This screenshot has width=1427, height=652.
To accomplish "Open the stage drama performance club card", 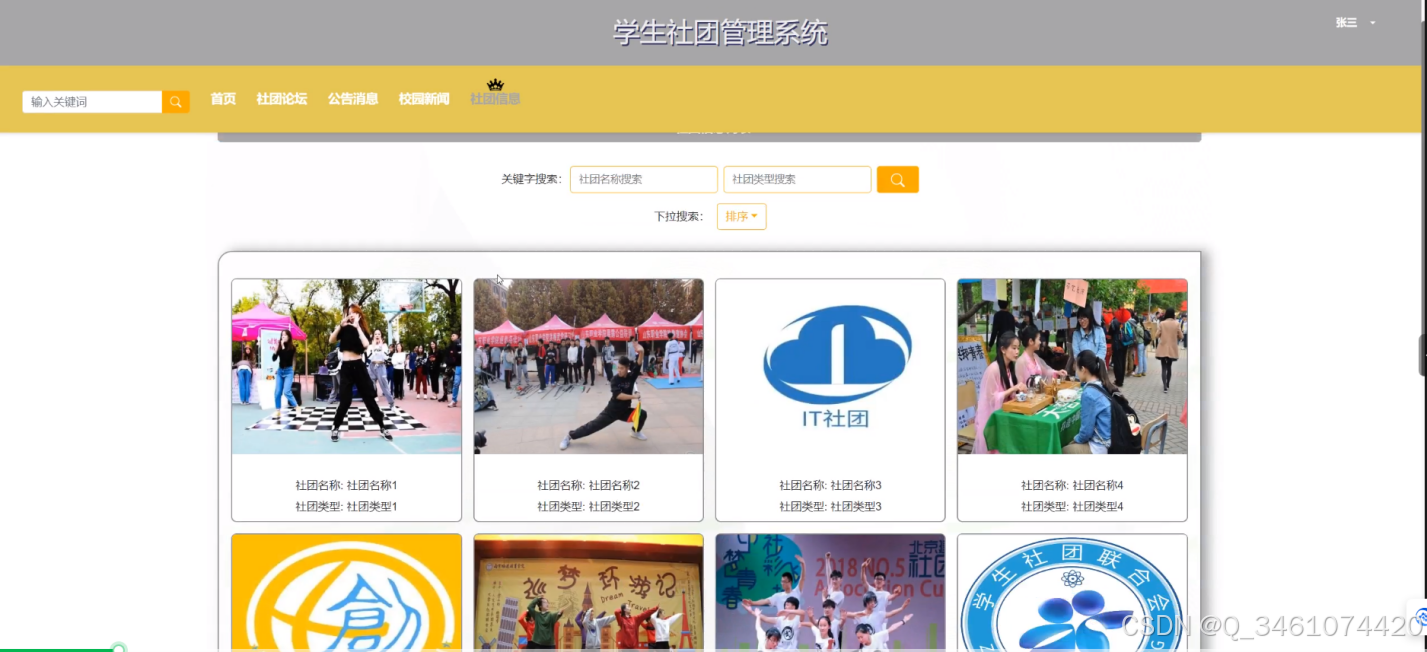I will [x=588, y=593].
